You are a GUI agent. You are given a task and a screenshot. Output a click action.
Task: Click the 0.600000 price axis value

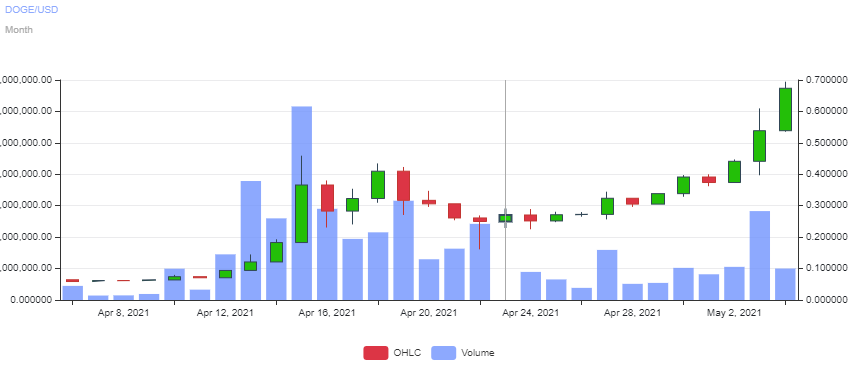[x=826, y=112]
